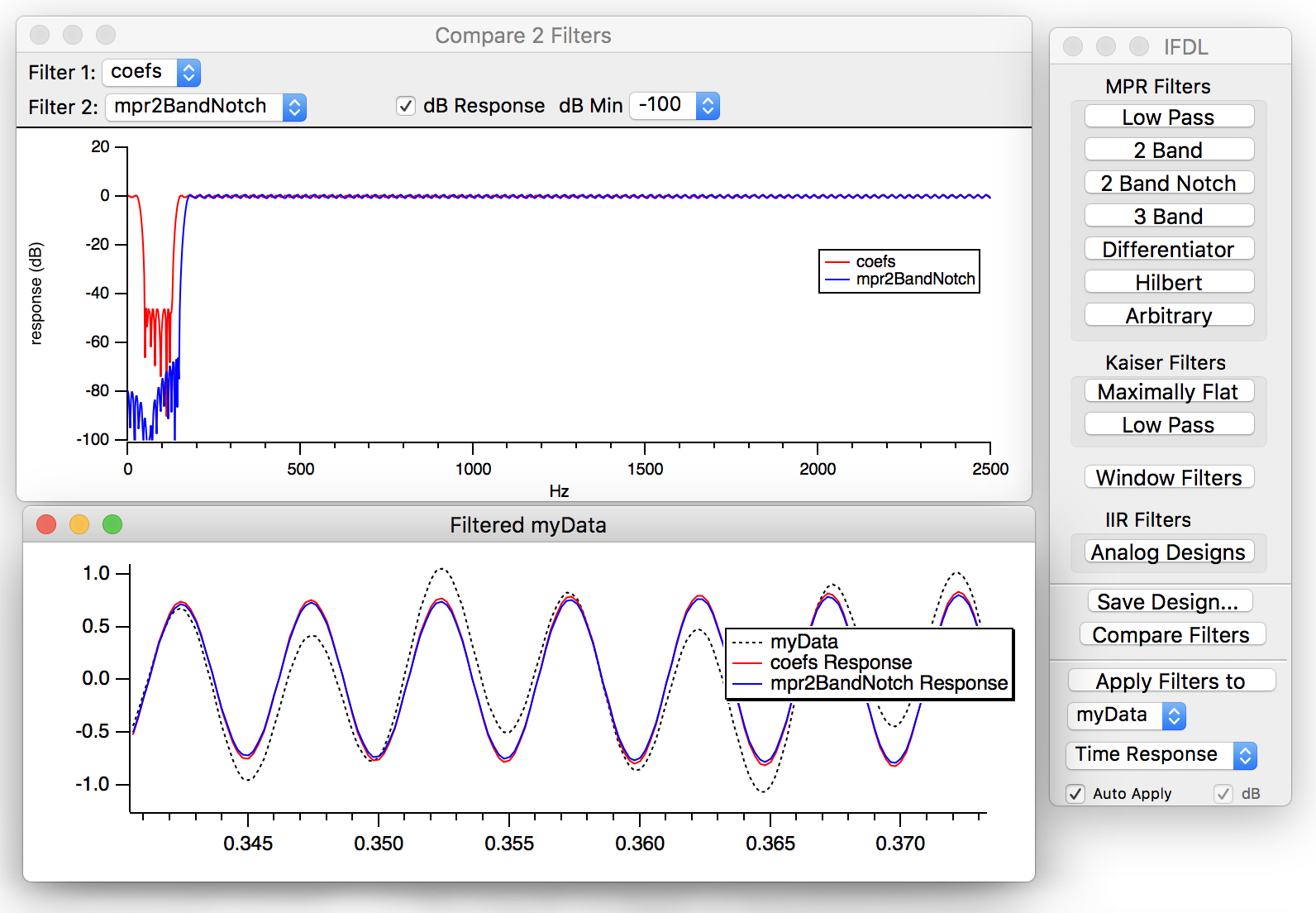Image resolution: width=1316 pixels, height=913 pixels.
Task: Click the legend box in the filtered data graph
Action: tap(870, 663)
